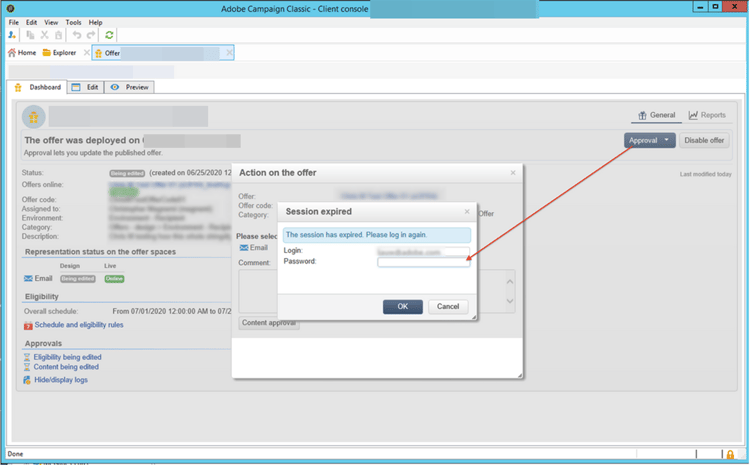Click the calendar icon beside Schedule and eligibility rules
750x465 pixels.
tap(28, 325)
